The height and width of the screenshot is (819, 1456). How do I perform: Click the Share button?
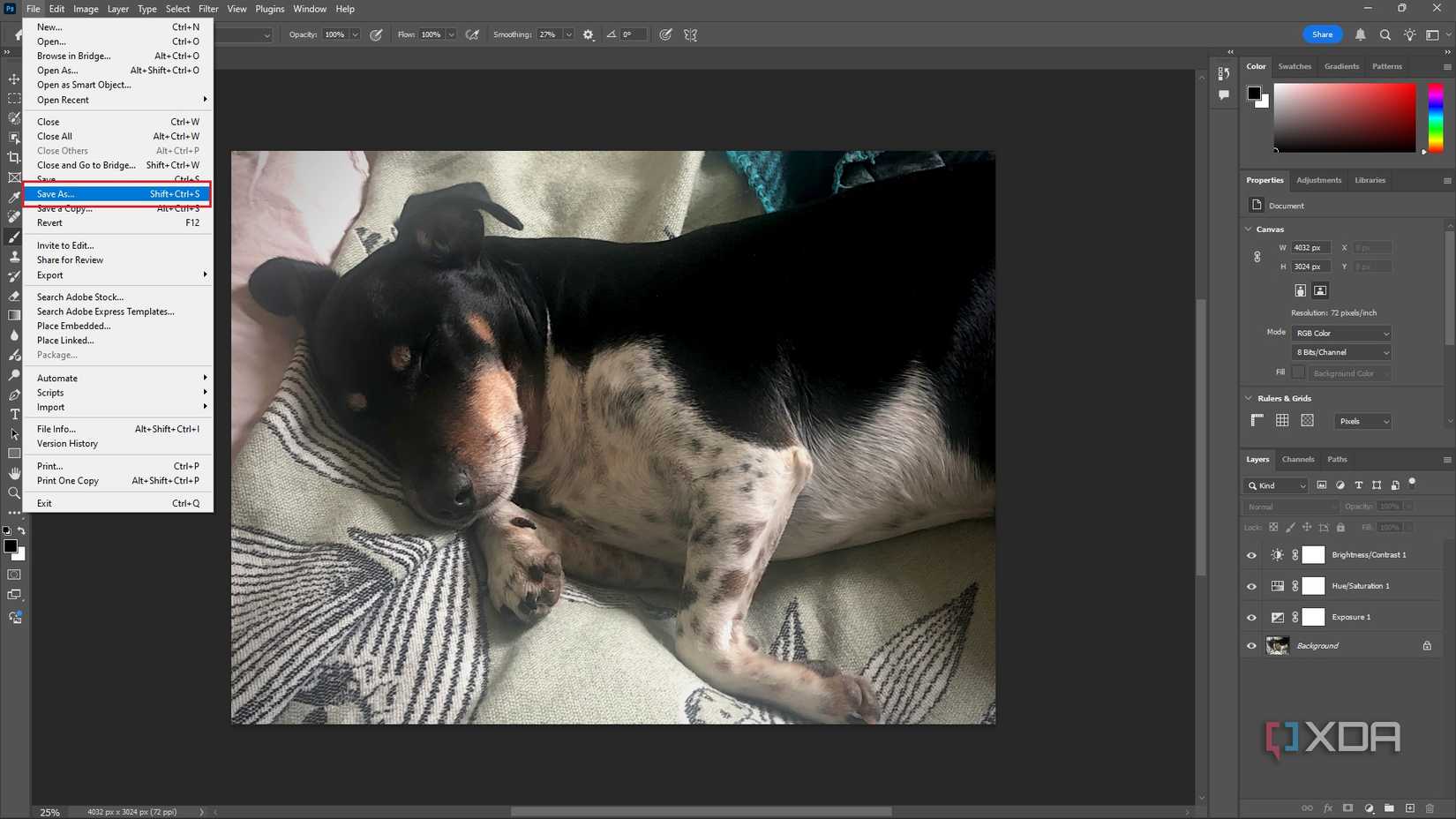1322,34
